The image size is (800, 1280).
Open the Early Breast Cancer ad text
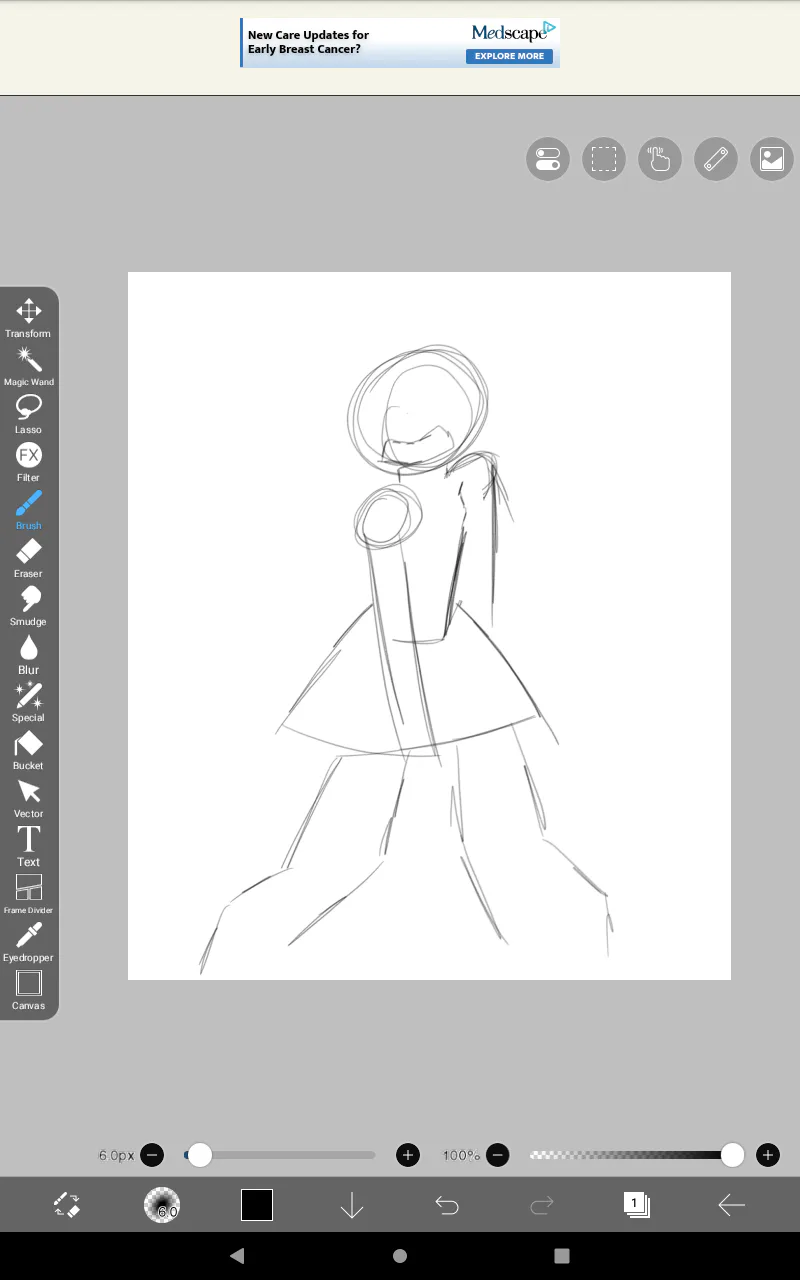point(308,42)
